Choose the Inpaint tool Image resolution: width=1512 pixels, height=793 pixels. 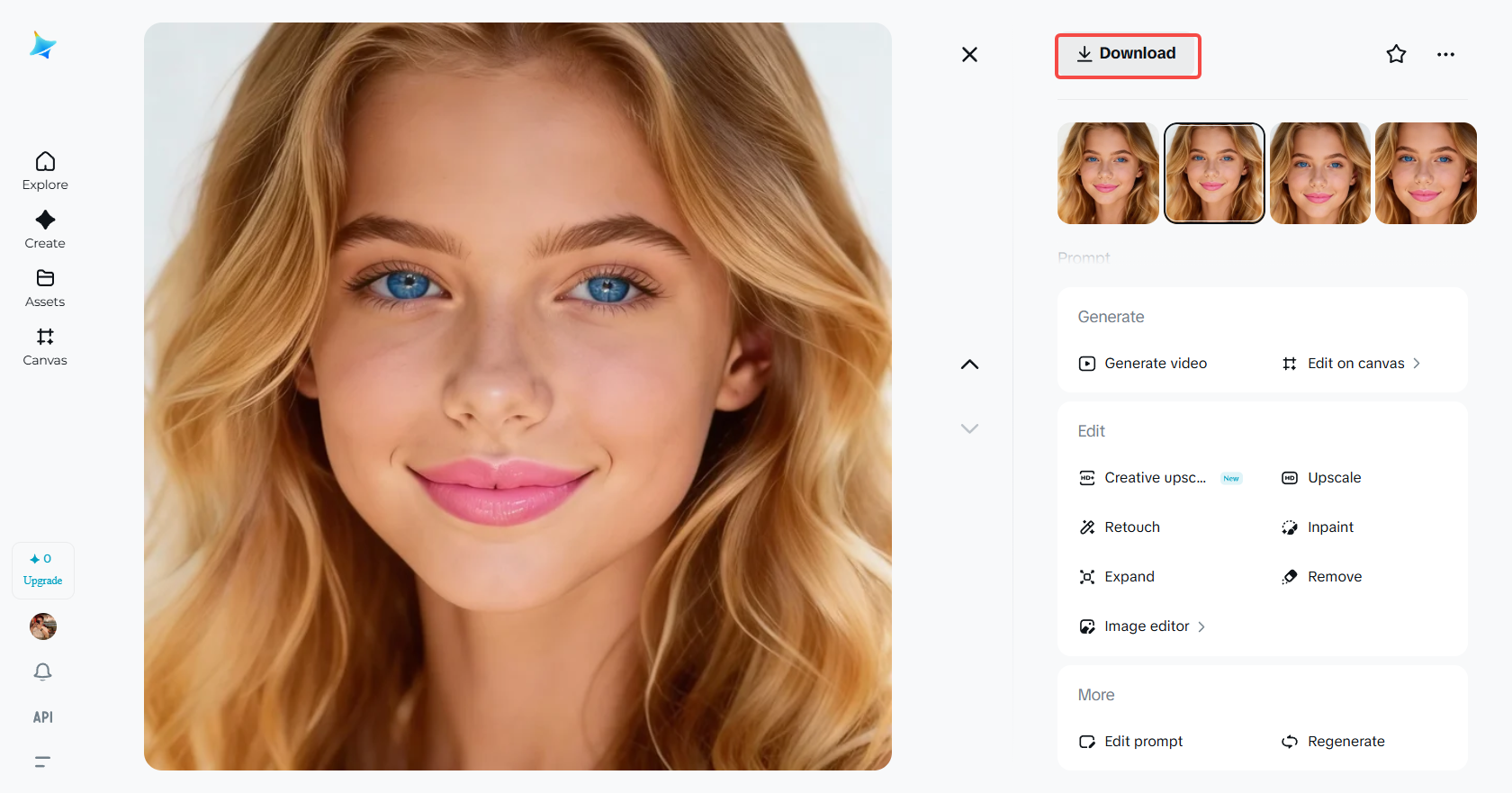[x=1318, y=527]
